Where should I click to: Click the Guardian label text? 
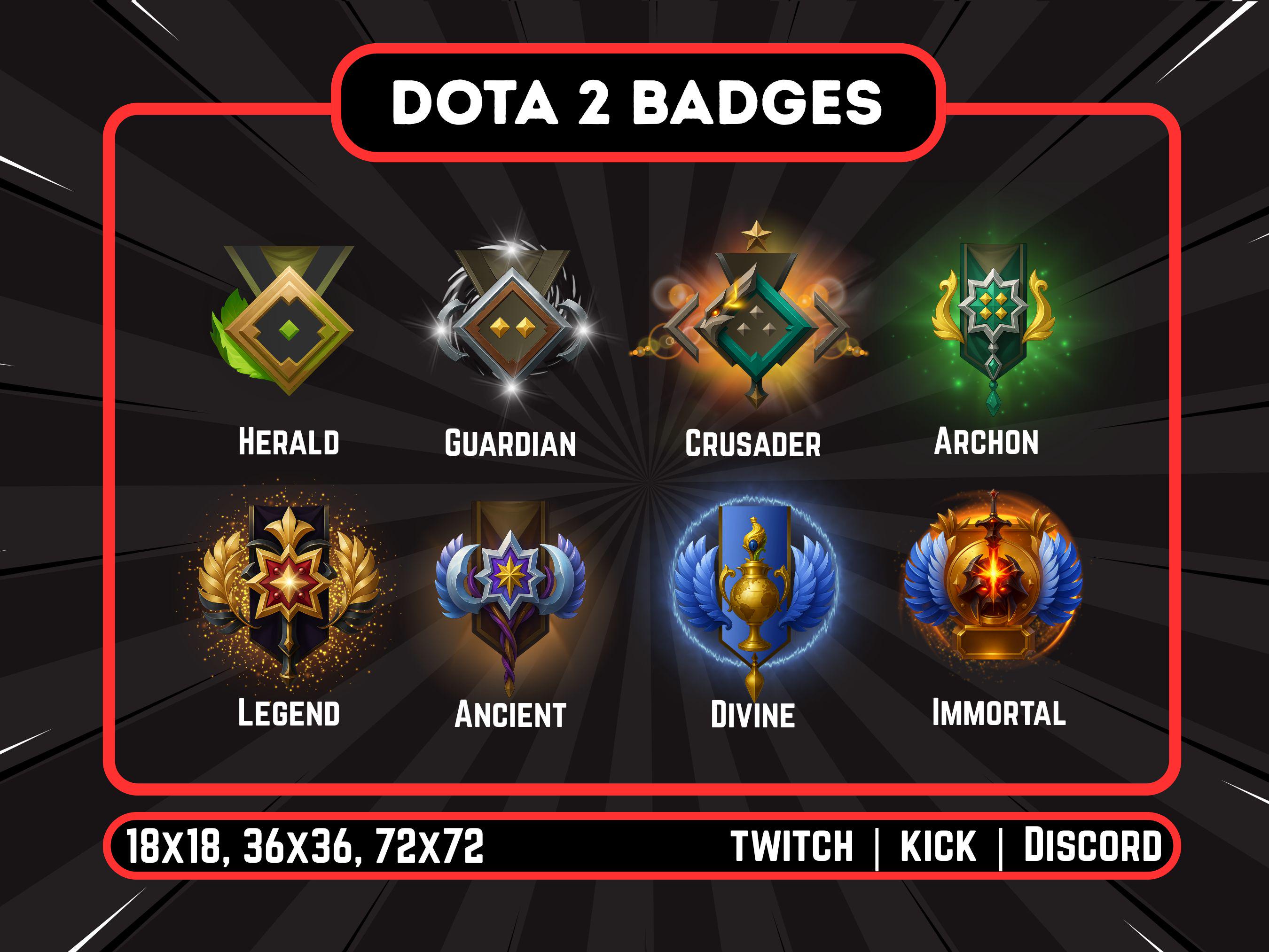click(x=510, y=443)
